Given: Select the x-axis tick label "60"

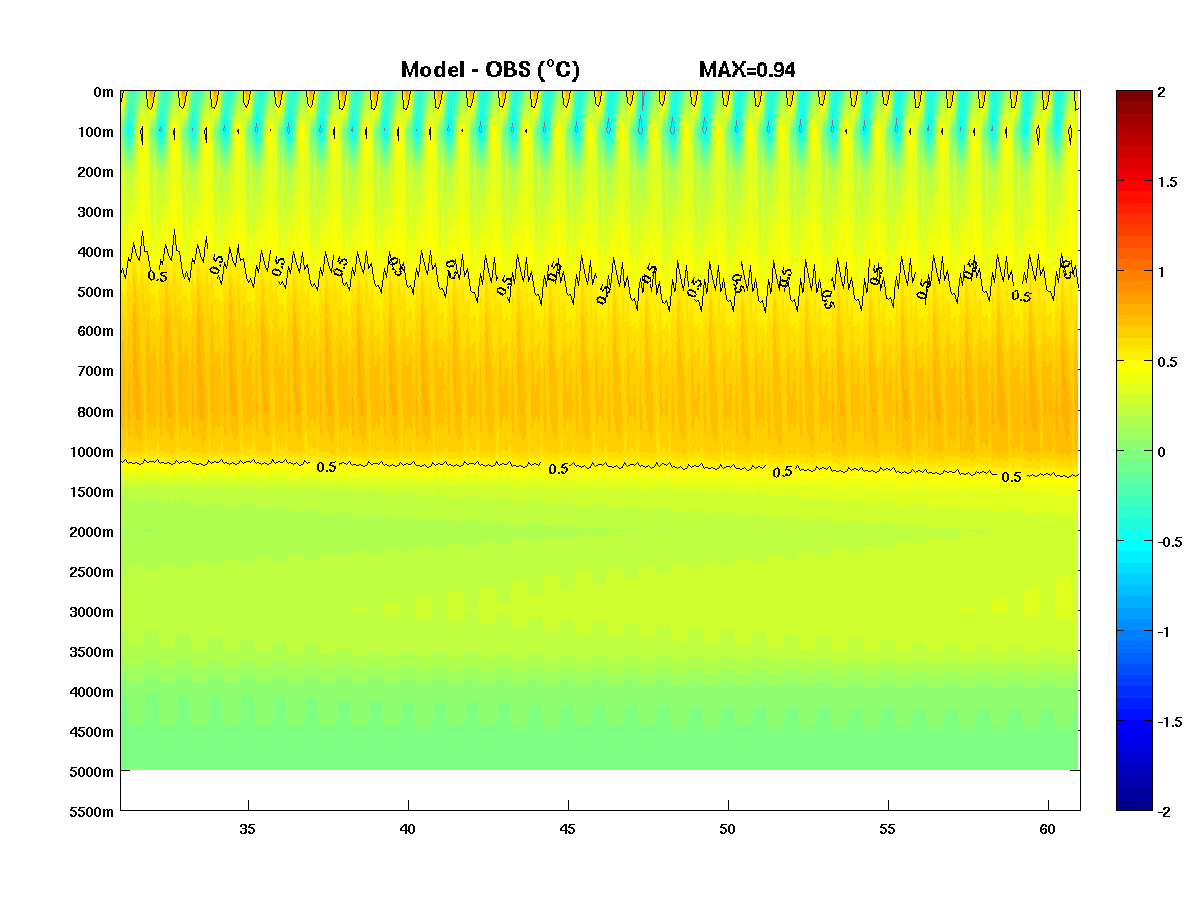Looking at the screenshot, I should pos(1048,829).
